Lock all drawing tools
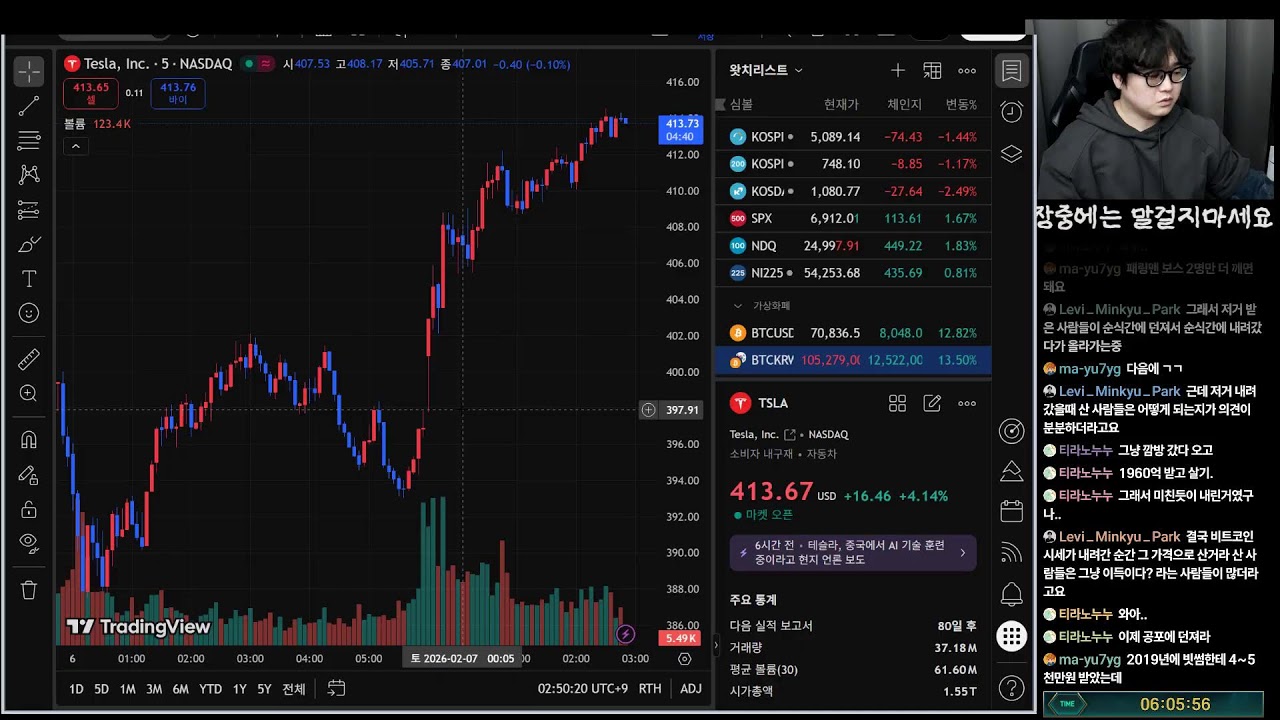This screenshot has width=1280, height=720. coord(29,509)
